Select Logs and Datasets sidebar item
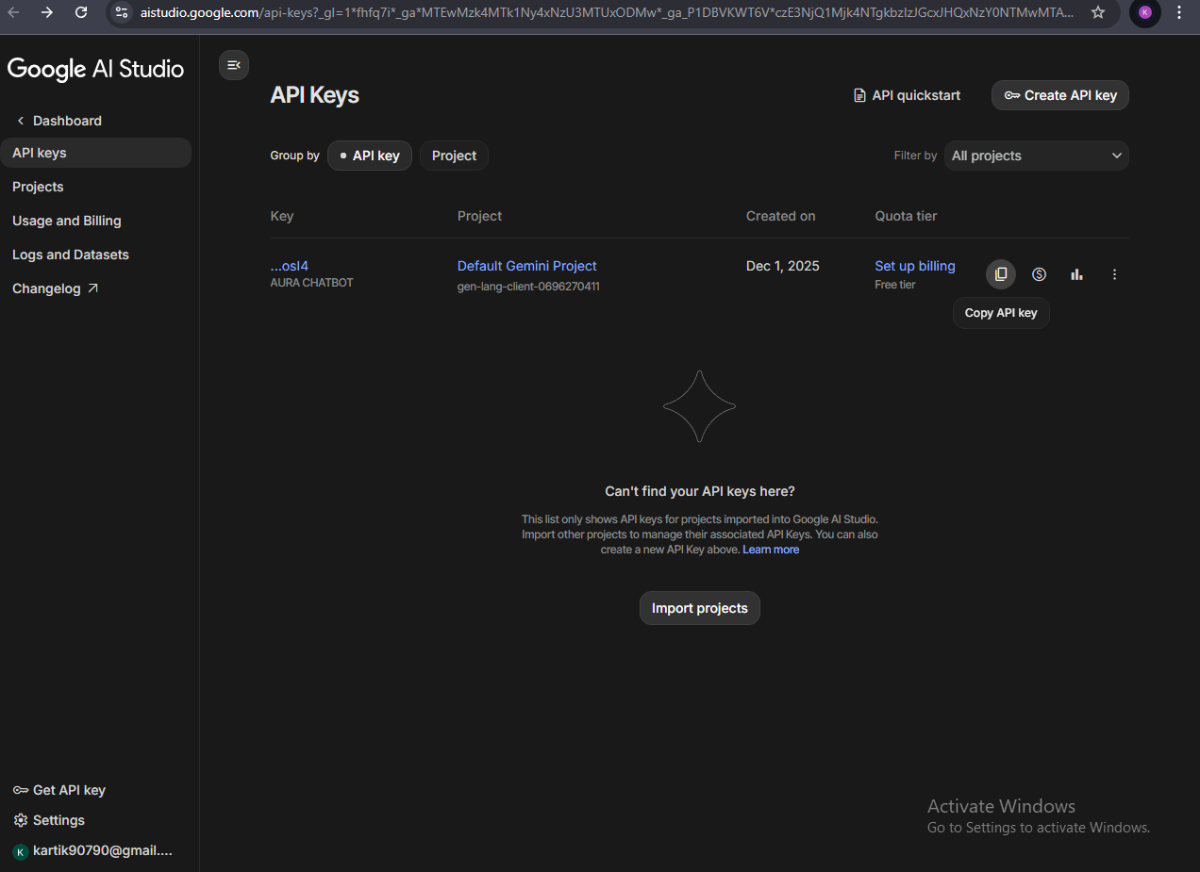Image resolution: width=1200 pixels, height=872 pixels. point(70,255)
